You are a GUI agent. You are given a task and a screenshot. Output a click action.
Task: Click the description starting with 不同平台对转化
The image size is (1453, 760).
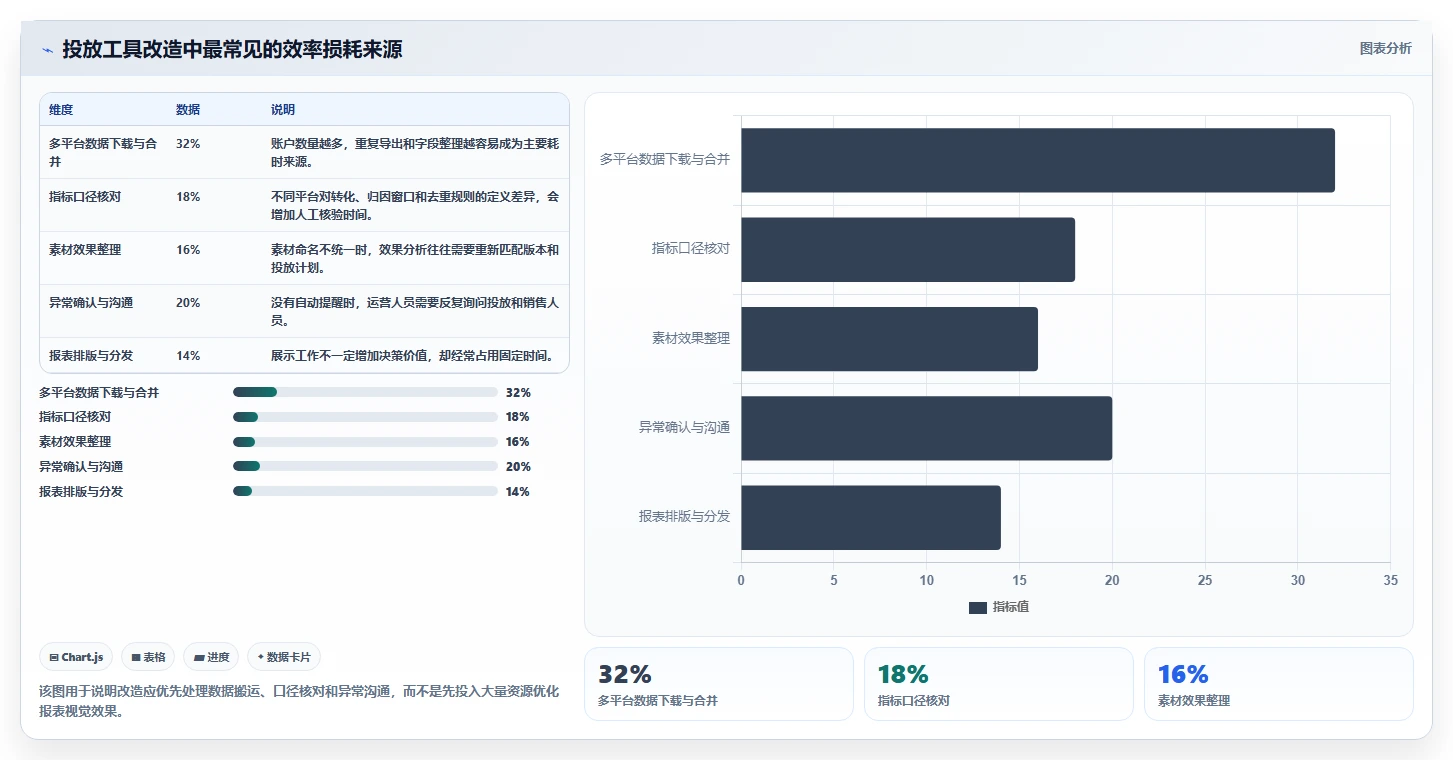pyautogui.click(x=415, y=205)
